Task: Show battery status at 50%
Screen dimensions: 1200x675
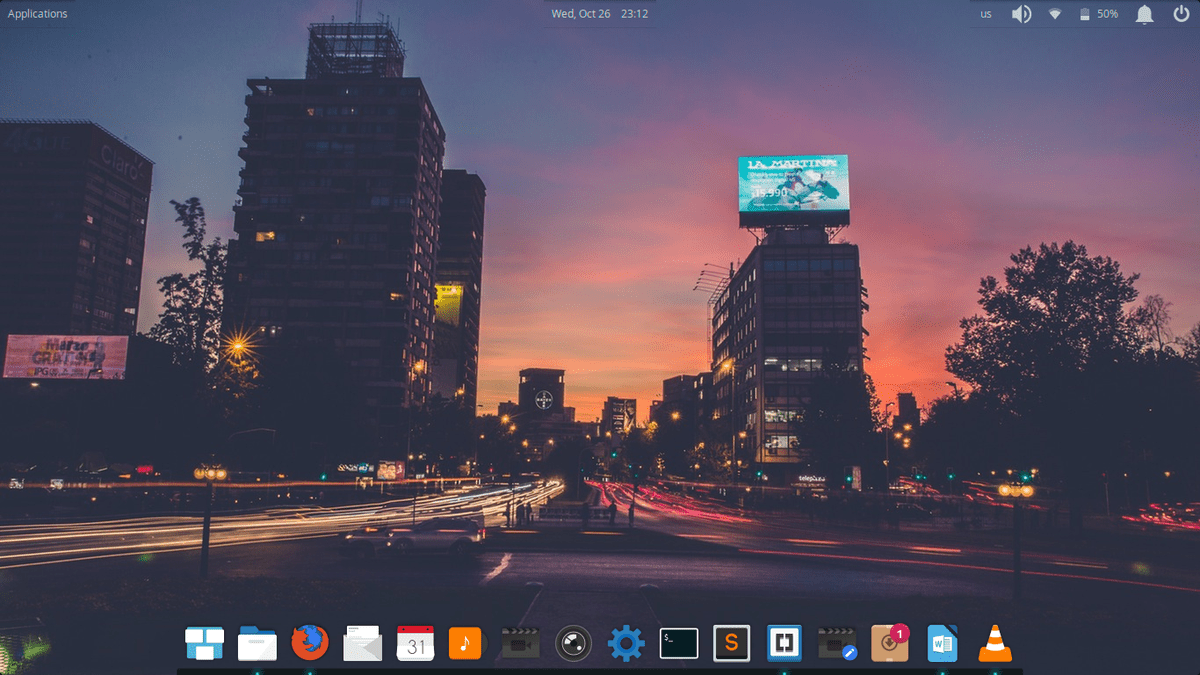Action: point(1098,14)
